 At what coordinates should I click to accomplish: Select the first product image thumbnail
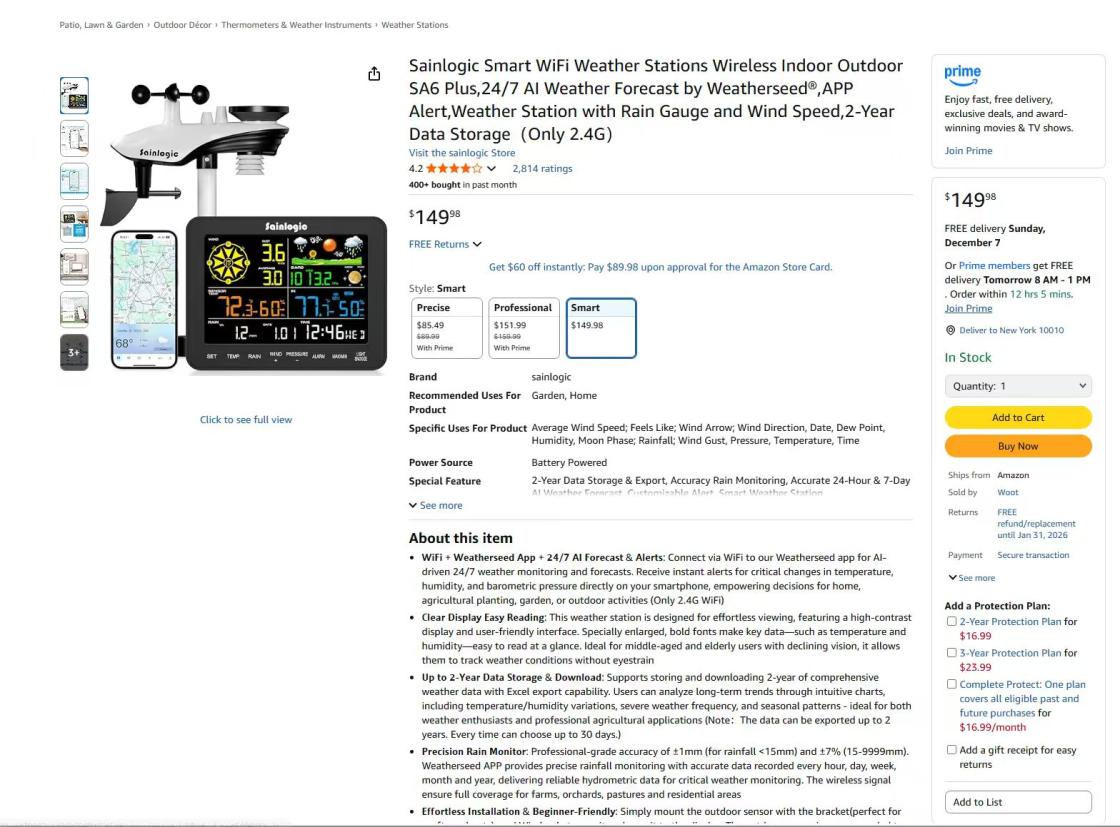[x=74, y=96]
